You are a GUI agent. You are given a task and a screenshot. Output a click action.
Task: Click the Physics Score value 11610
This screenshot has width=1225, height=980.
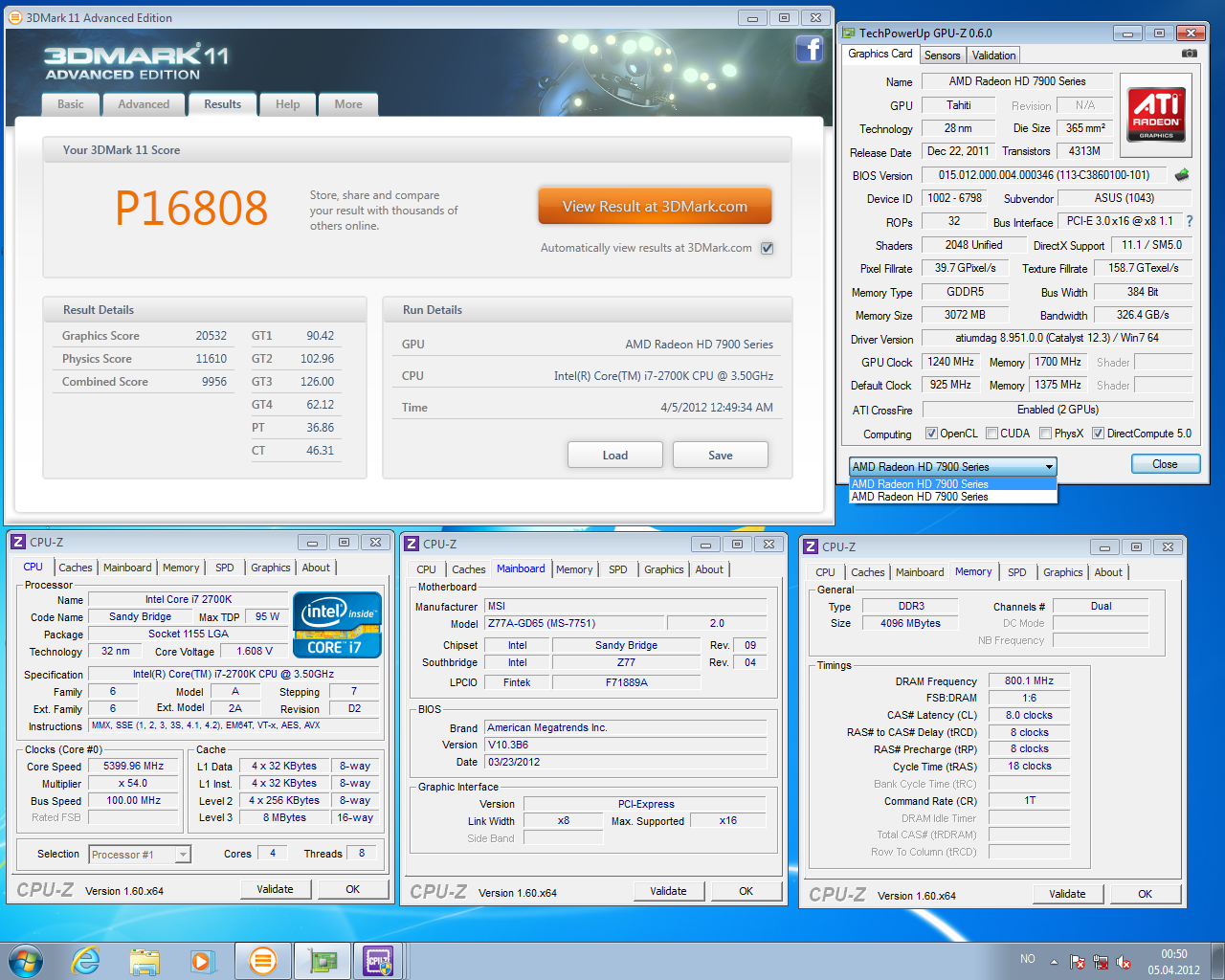point(212,359)
